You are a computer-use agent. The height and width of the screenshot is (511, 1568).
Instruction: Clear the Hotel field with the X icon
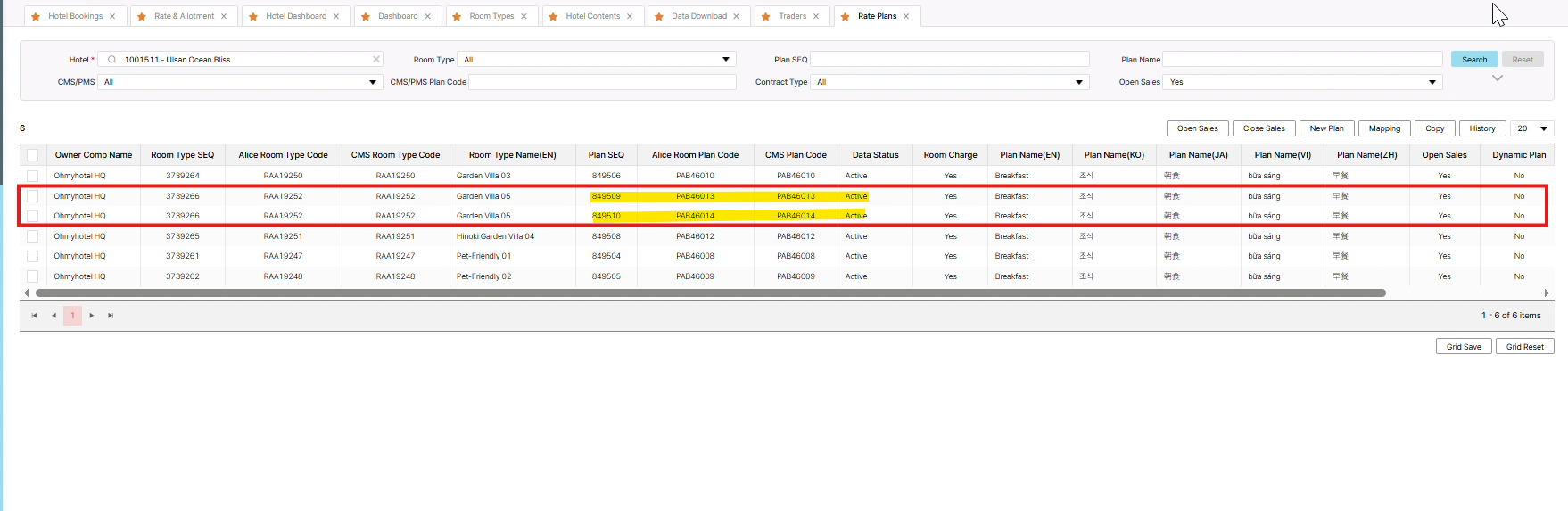376,60
